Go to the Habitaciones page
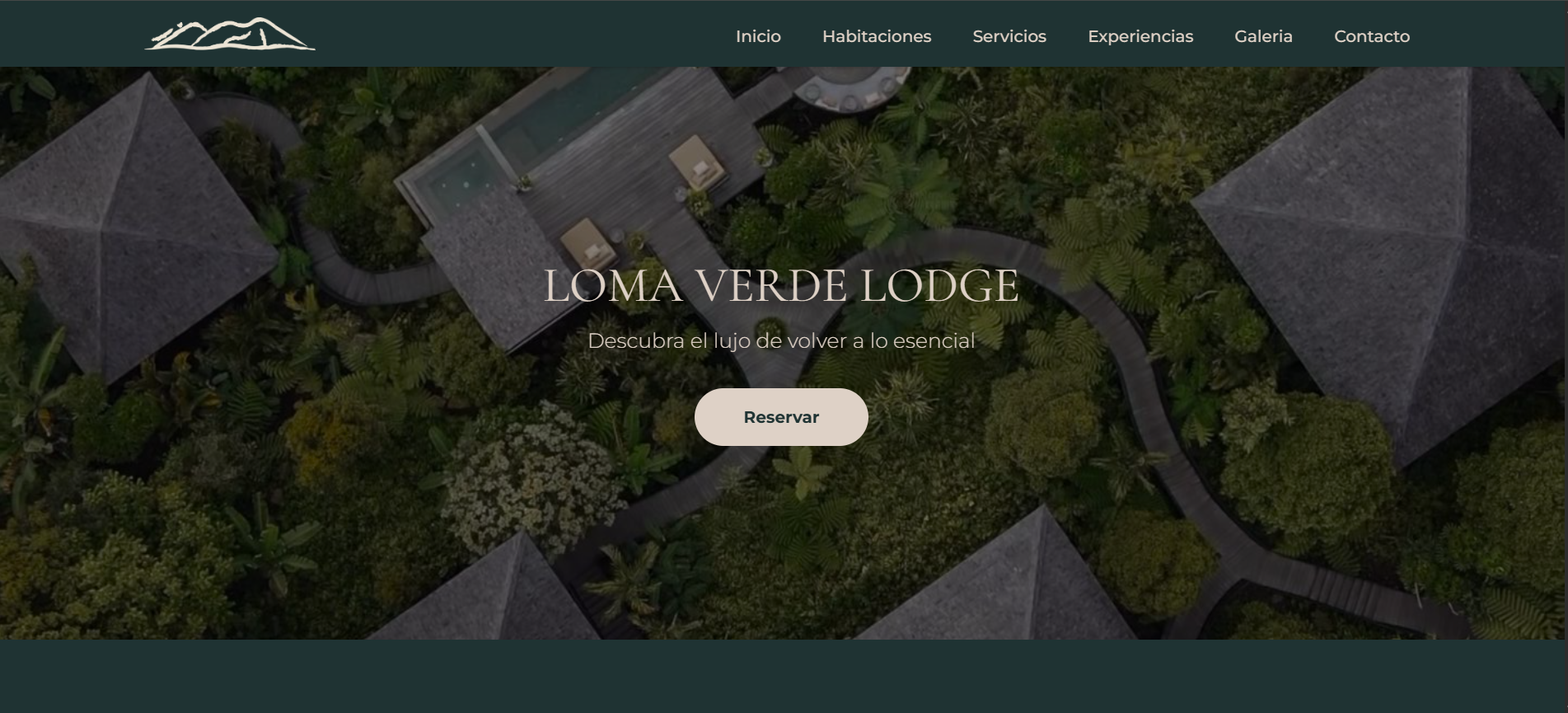Viewport: 1568px width, 713px height. 877,36
